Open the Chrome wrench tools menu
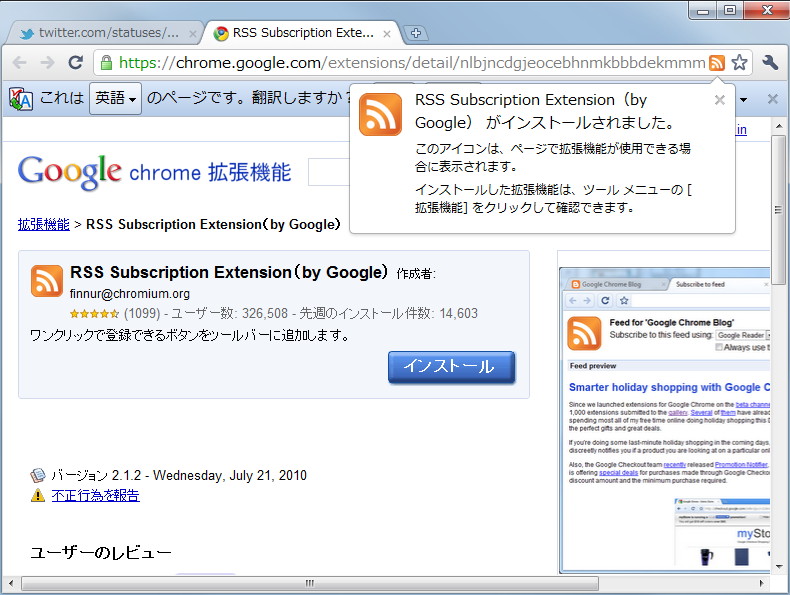The width and height of the screenshot is (790, 595). pyautogui.click(x=770, y=62)
